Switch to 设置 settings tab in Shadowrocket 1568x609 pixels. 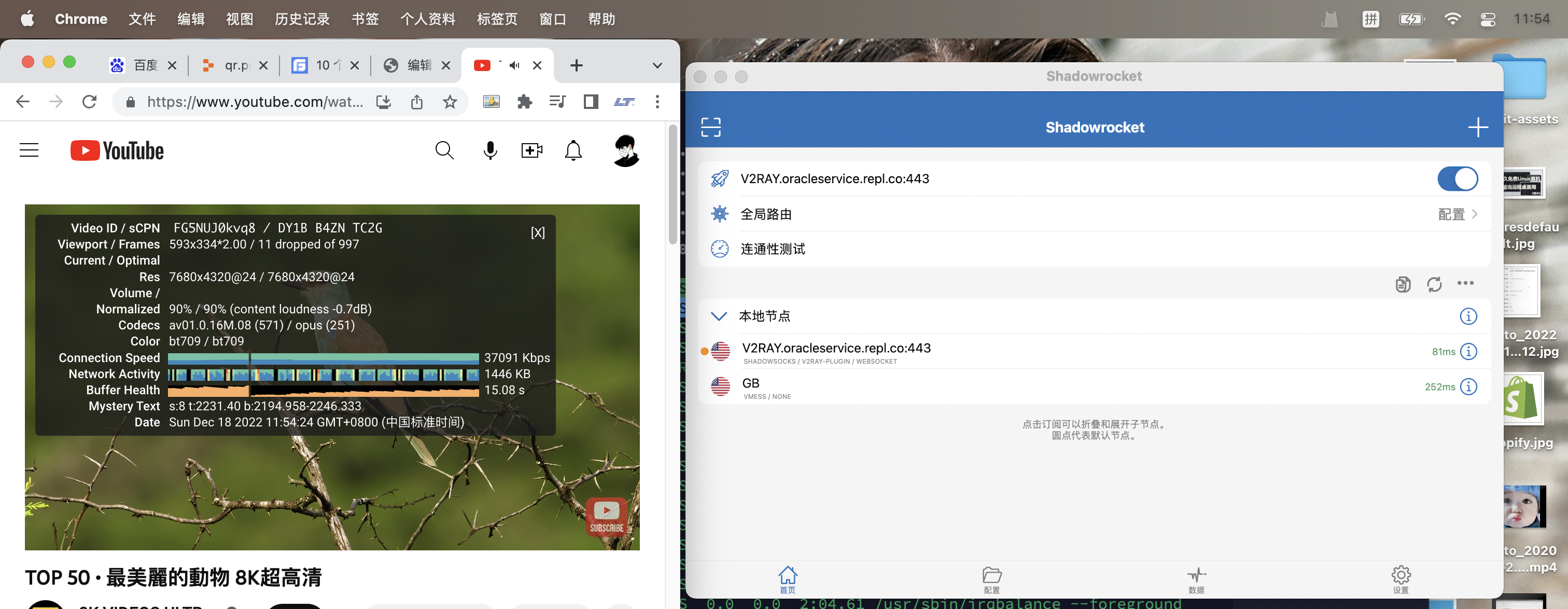pyautogui.click(x=1401, y=580)
